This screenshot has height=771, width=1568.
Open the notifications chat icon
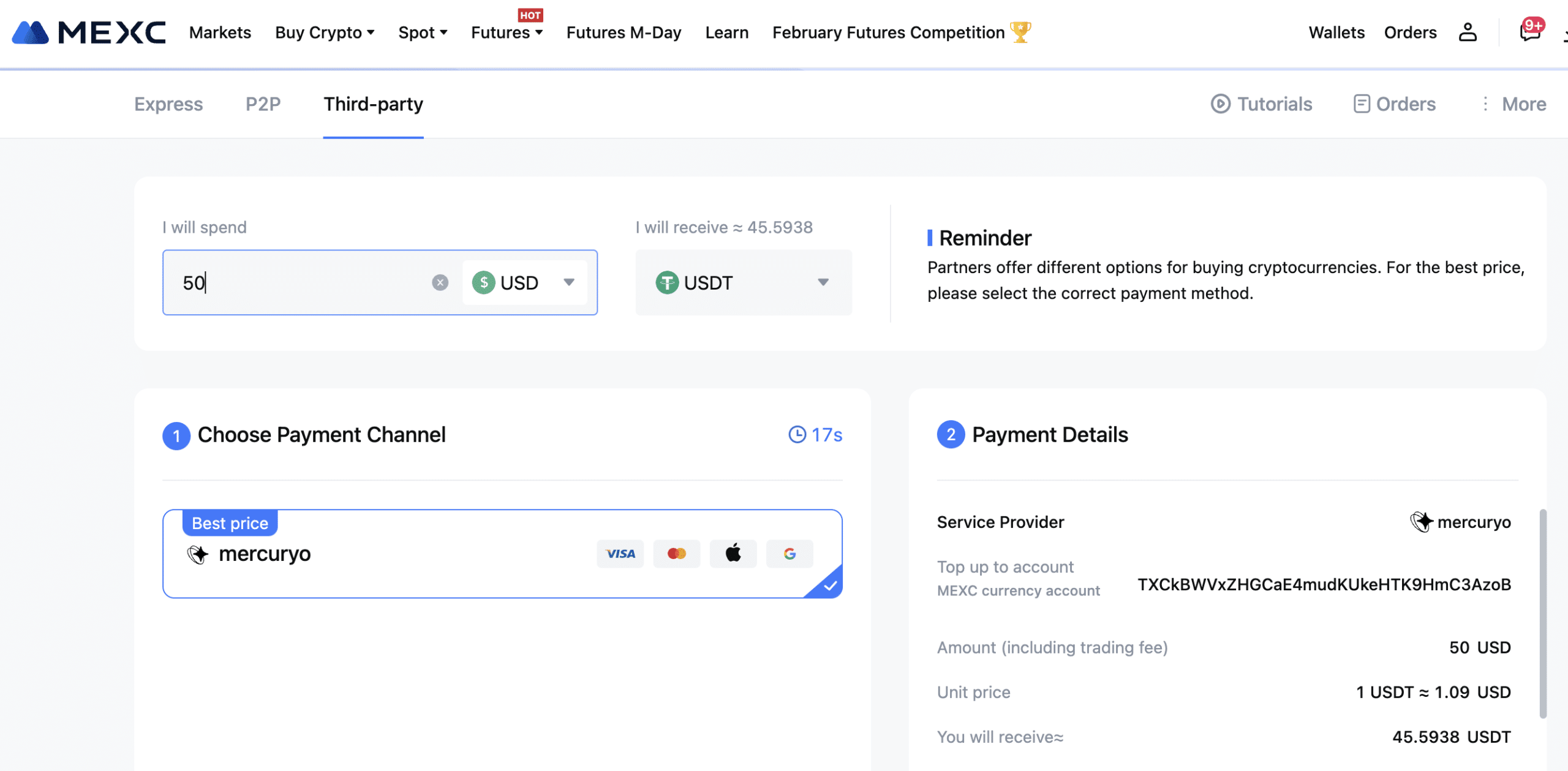[x=1529, y=31]
